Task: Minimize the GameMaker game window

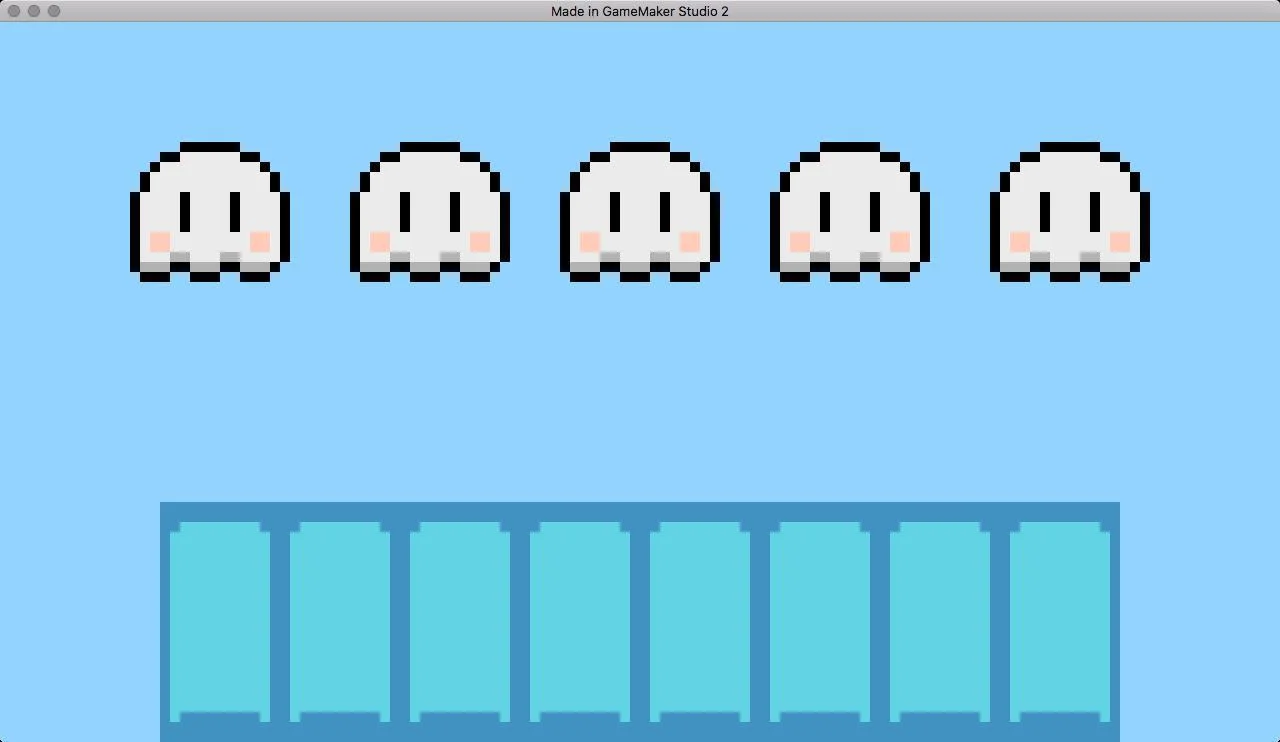Action: tap(34, 11)
